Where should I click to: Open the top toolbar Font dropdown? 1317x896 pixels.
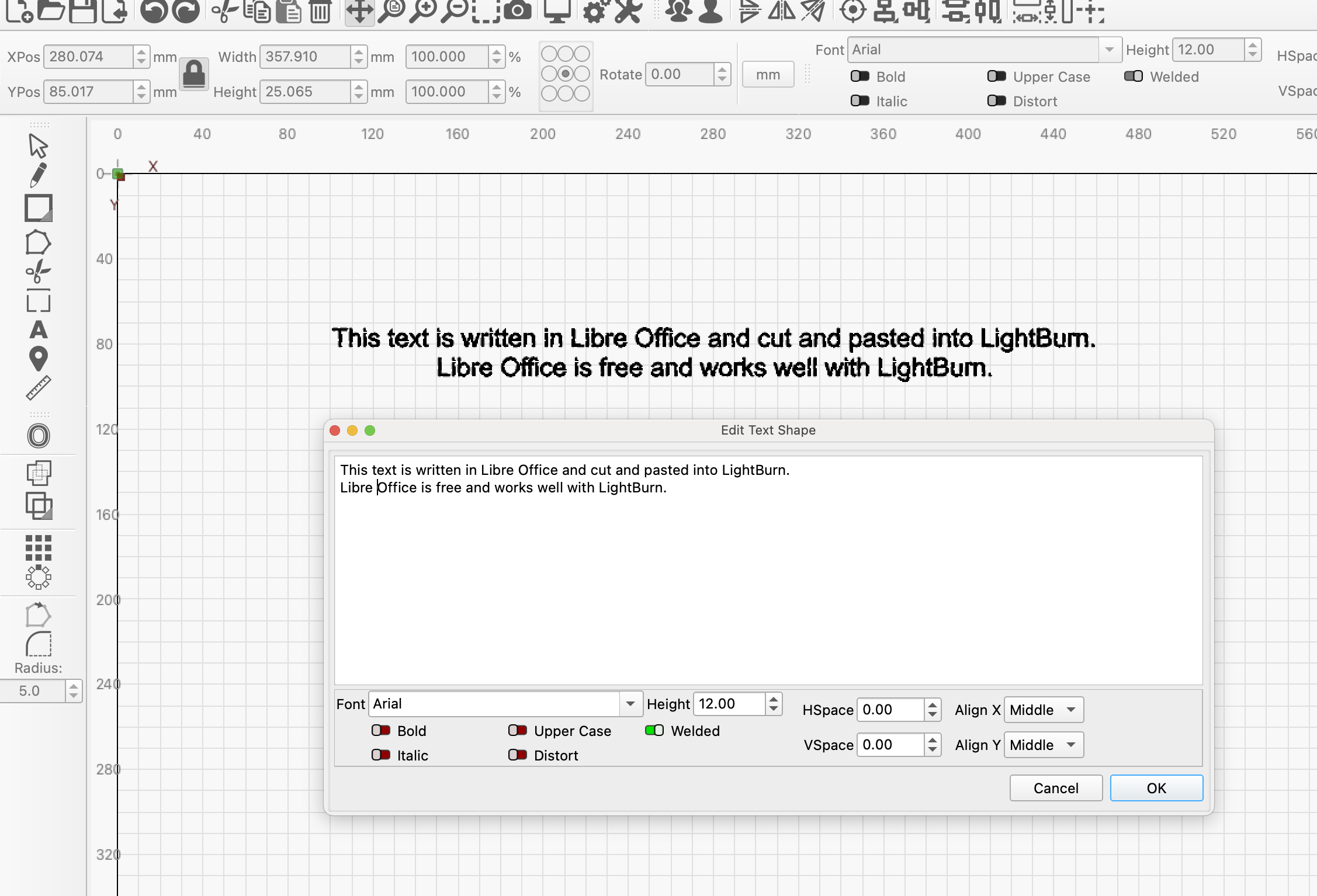[x=1108, y=50]
